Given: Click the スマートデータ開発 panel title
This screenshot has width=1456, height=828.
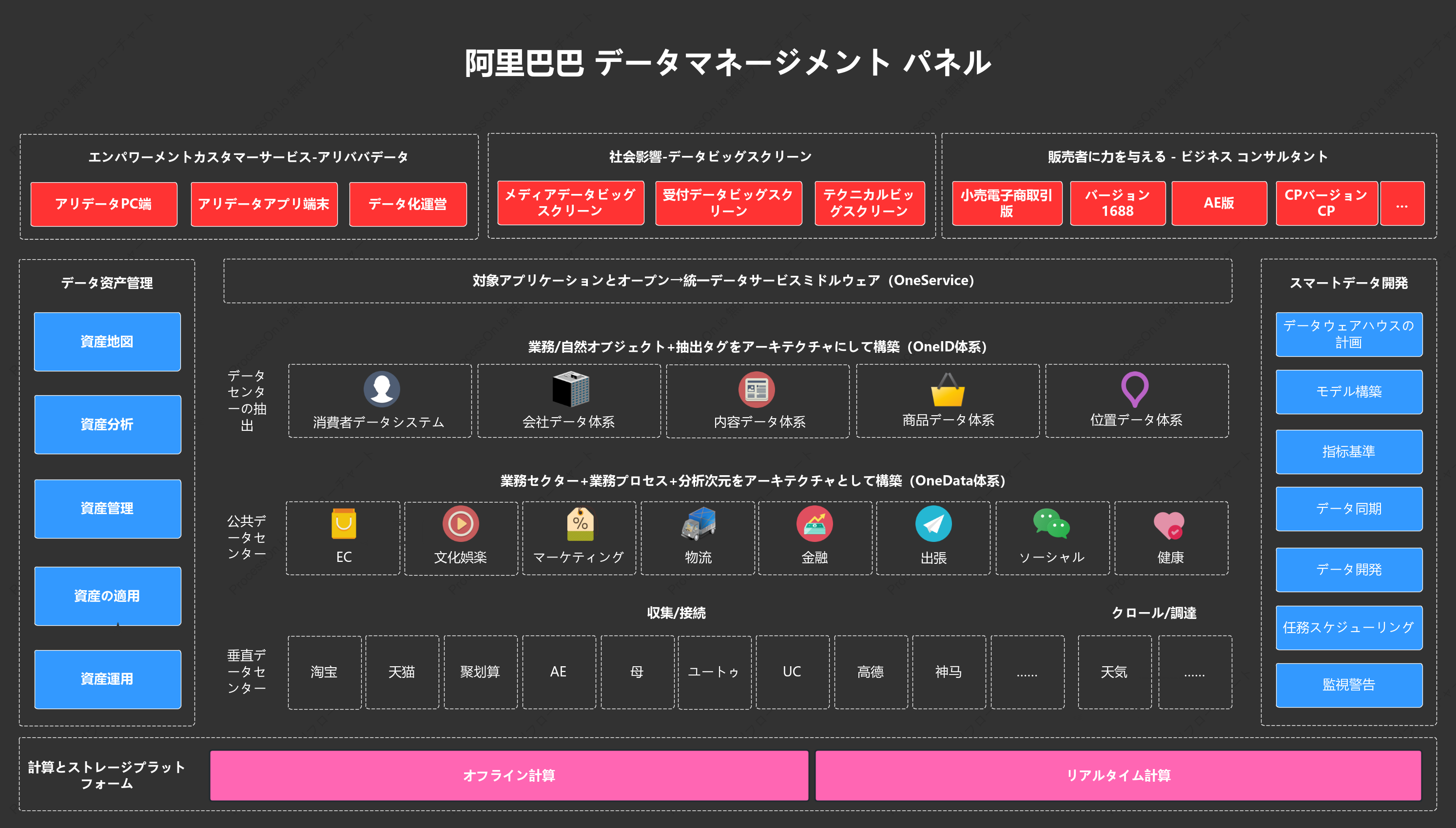Looking at the screenshot, I should [1349, 283].
